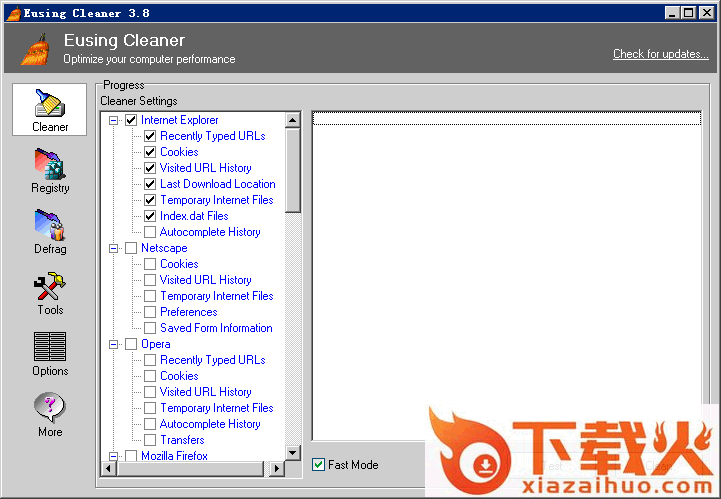The height and width of the screenshot is (499, 721).
Task: Uncheck IE Temporary Internet Files checkbox
Action: click(150, 200)
